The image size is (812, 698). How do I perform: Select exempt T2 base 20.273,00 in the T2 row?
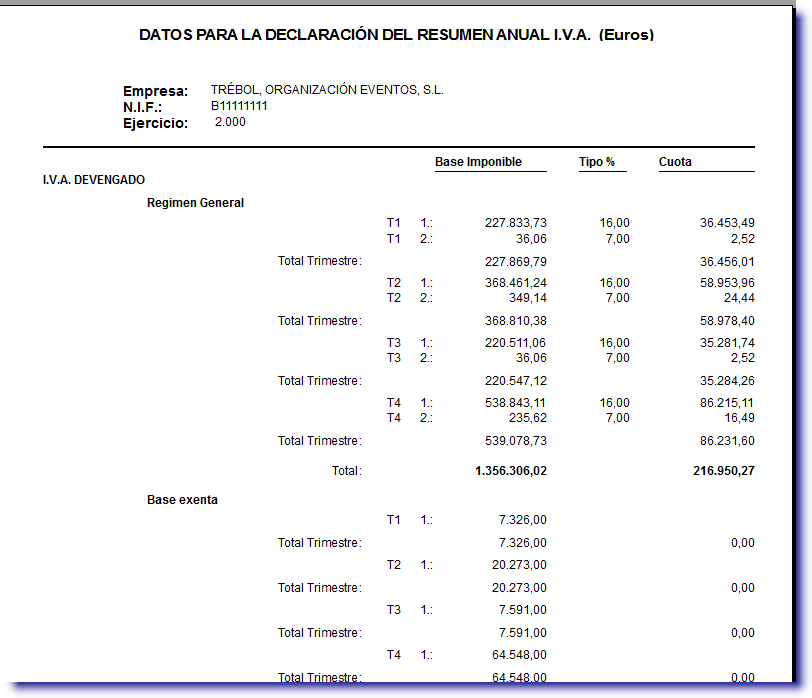click(519, 565)
